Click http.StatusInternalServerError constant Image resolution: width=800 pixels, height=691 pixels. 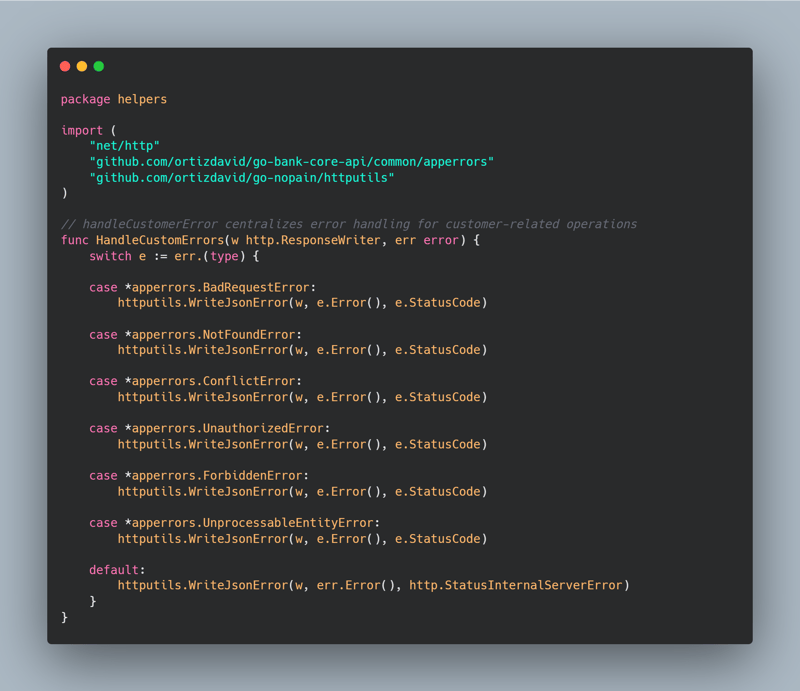coord(516,585)
